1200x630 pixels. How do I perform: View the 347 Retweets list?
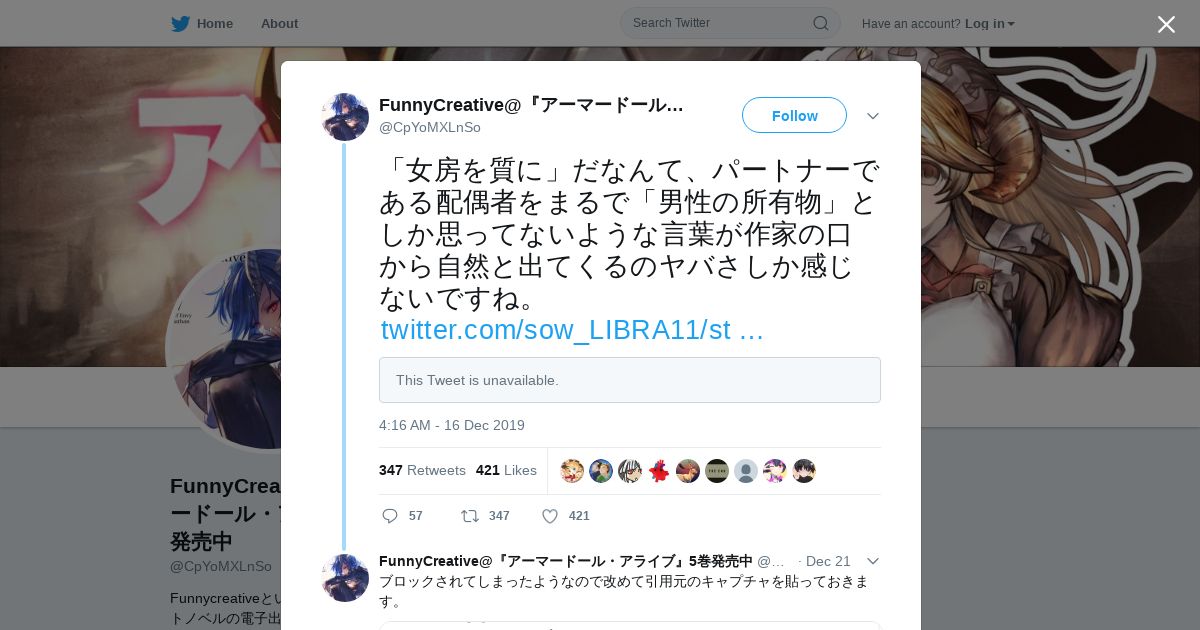click(422, 470)
